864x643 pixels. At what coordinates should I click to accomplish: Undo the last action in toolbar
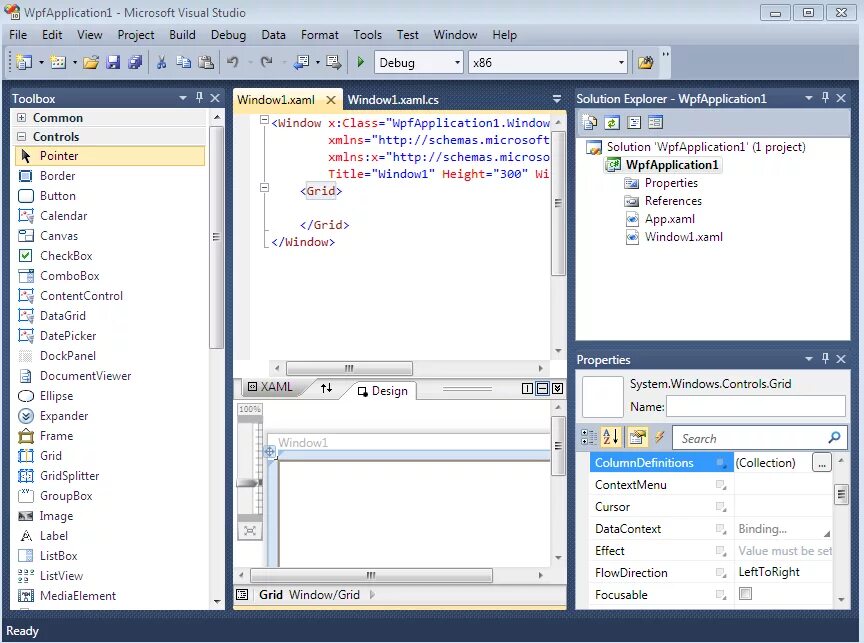[233, 62]
